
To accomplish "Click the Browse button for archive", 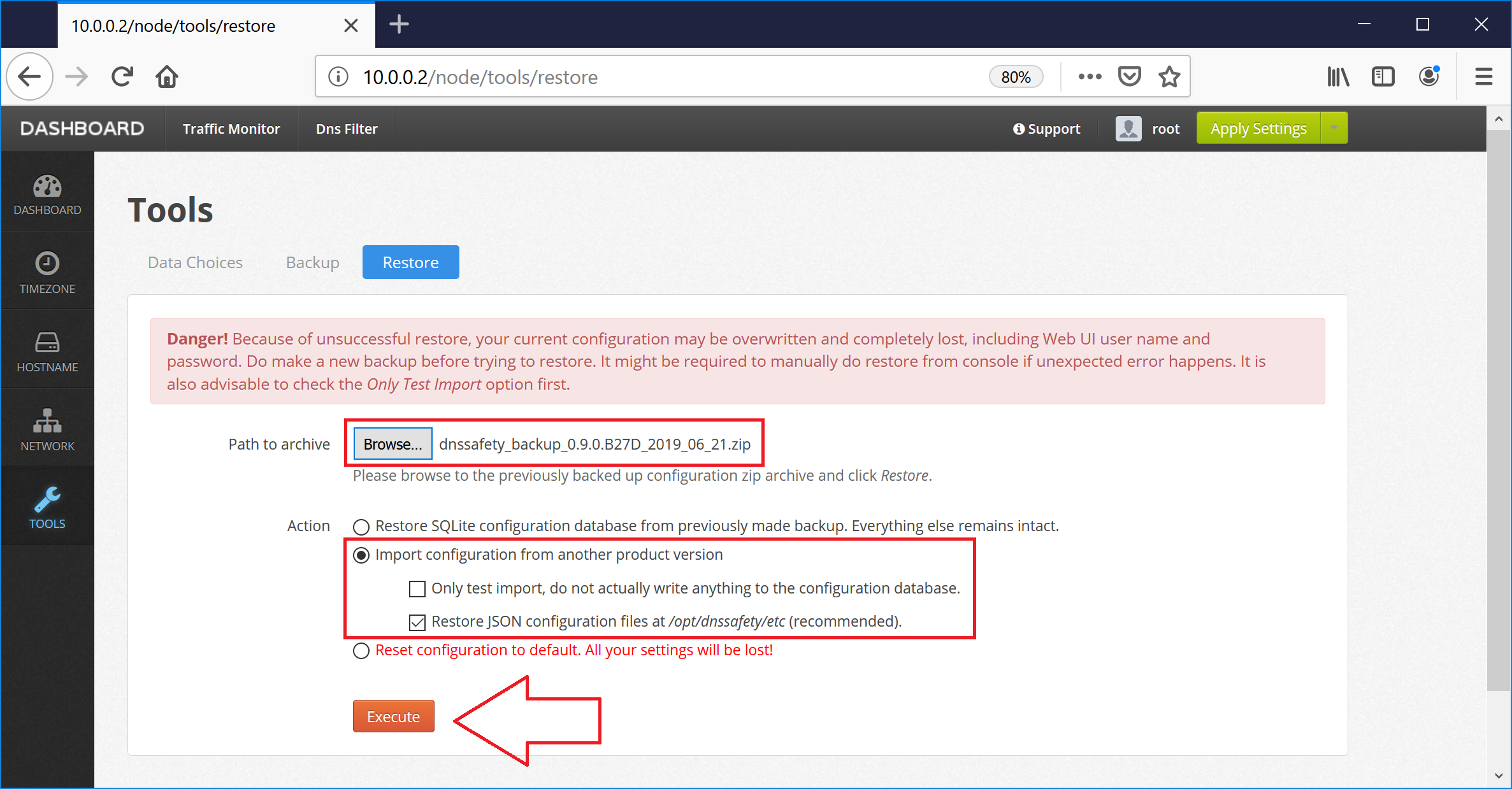I will [x=394, y=444].
